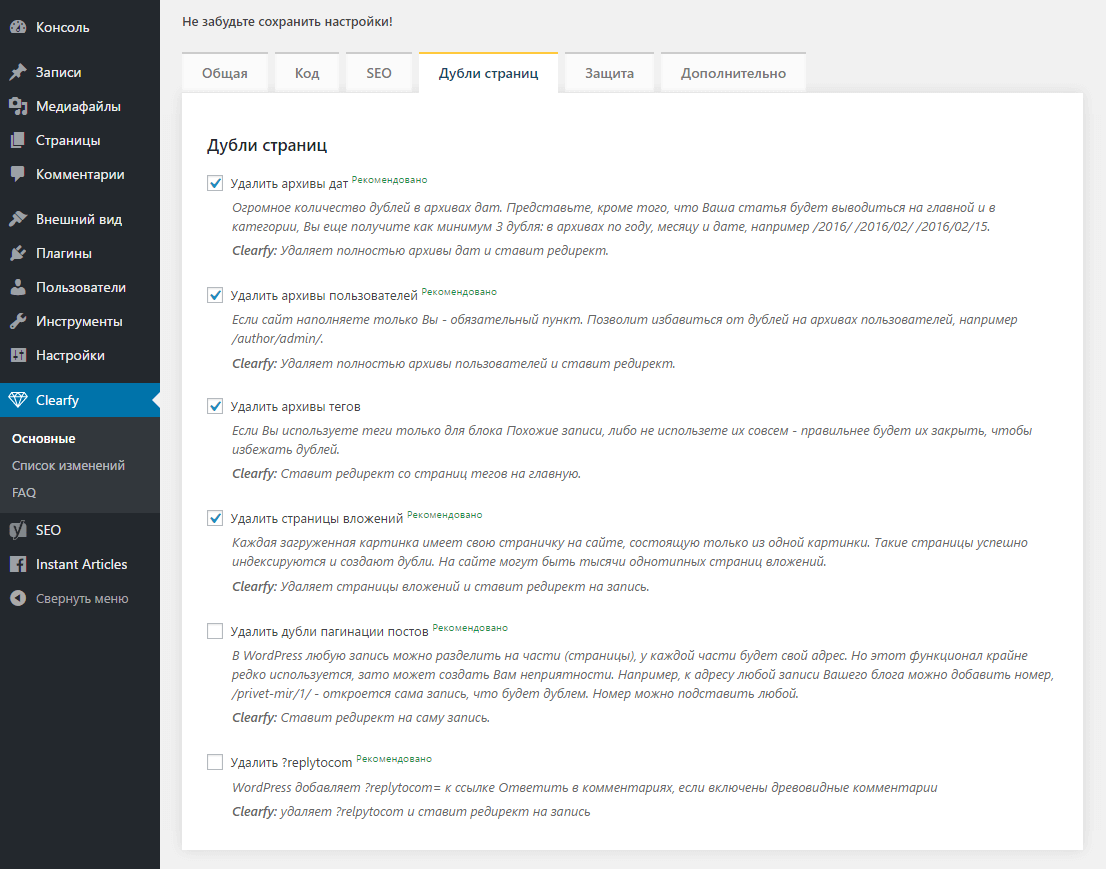The image size is (1106, 869).
Task: Click the Плагины plug icon
Action: [18, 253]
